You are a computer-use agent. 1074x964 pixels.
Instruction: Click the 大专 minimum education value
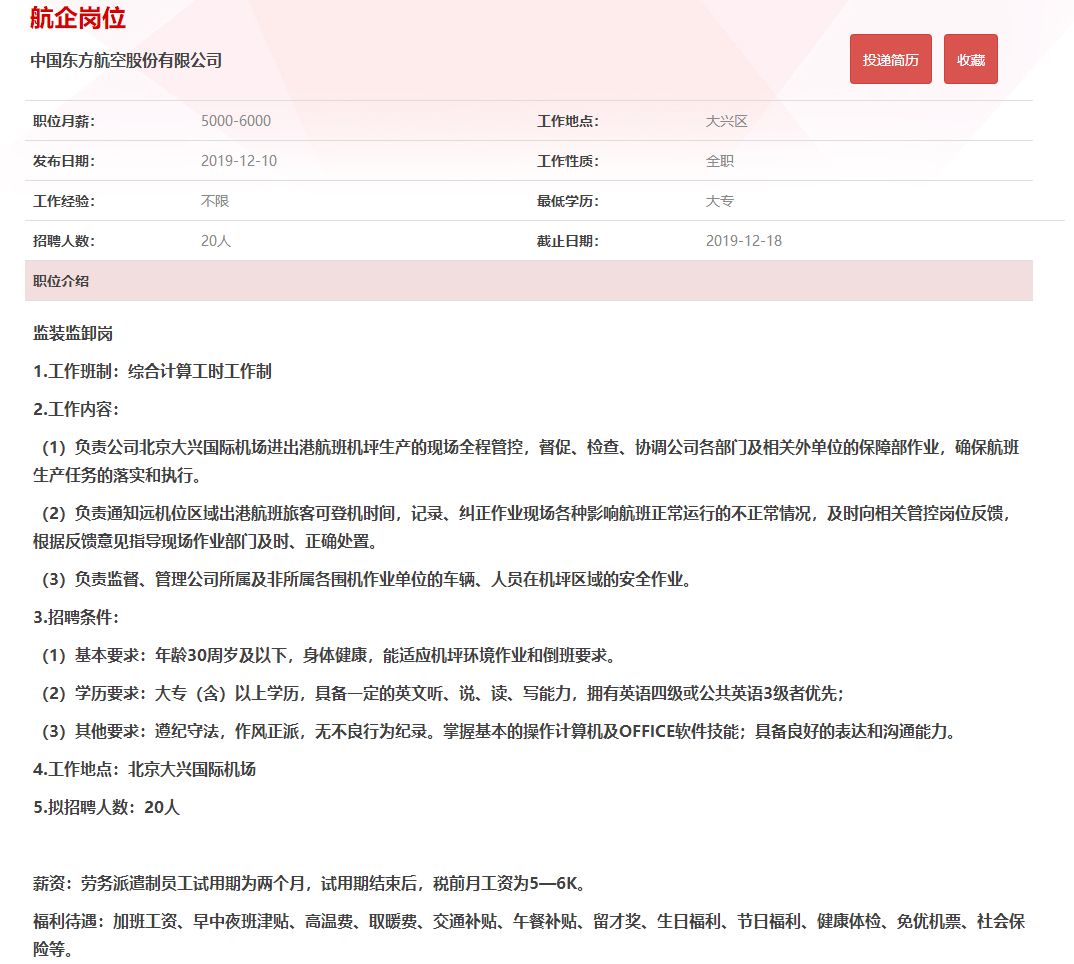point(720,201)
